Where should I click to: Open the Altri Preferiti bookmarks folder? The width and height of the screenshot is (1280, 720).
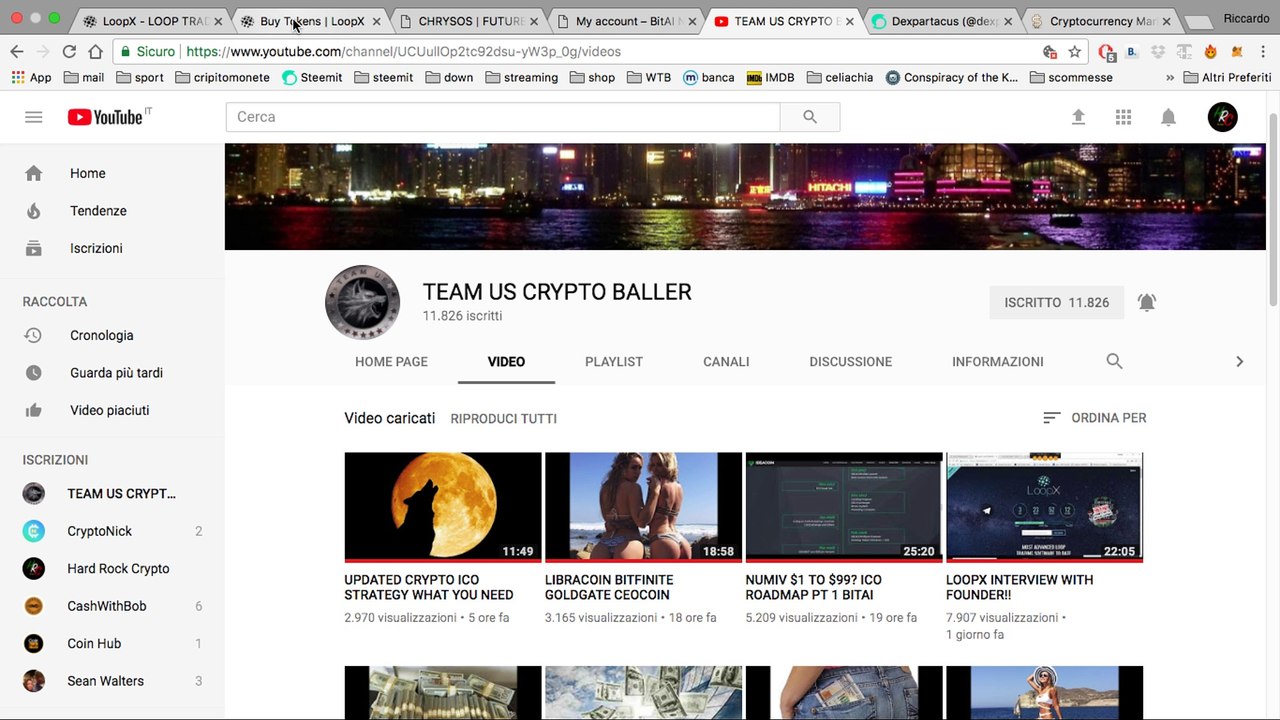pyautogui.click(x=1227, y=77)
